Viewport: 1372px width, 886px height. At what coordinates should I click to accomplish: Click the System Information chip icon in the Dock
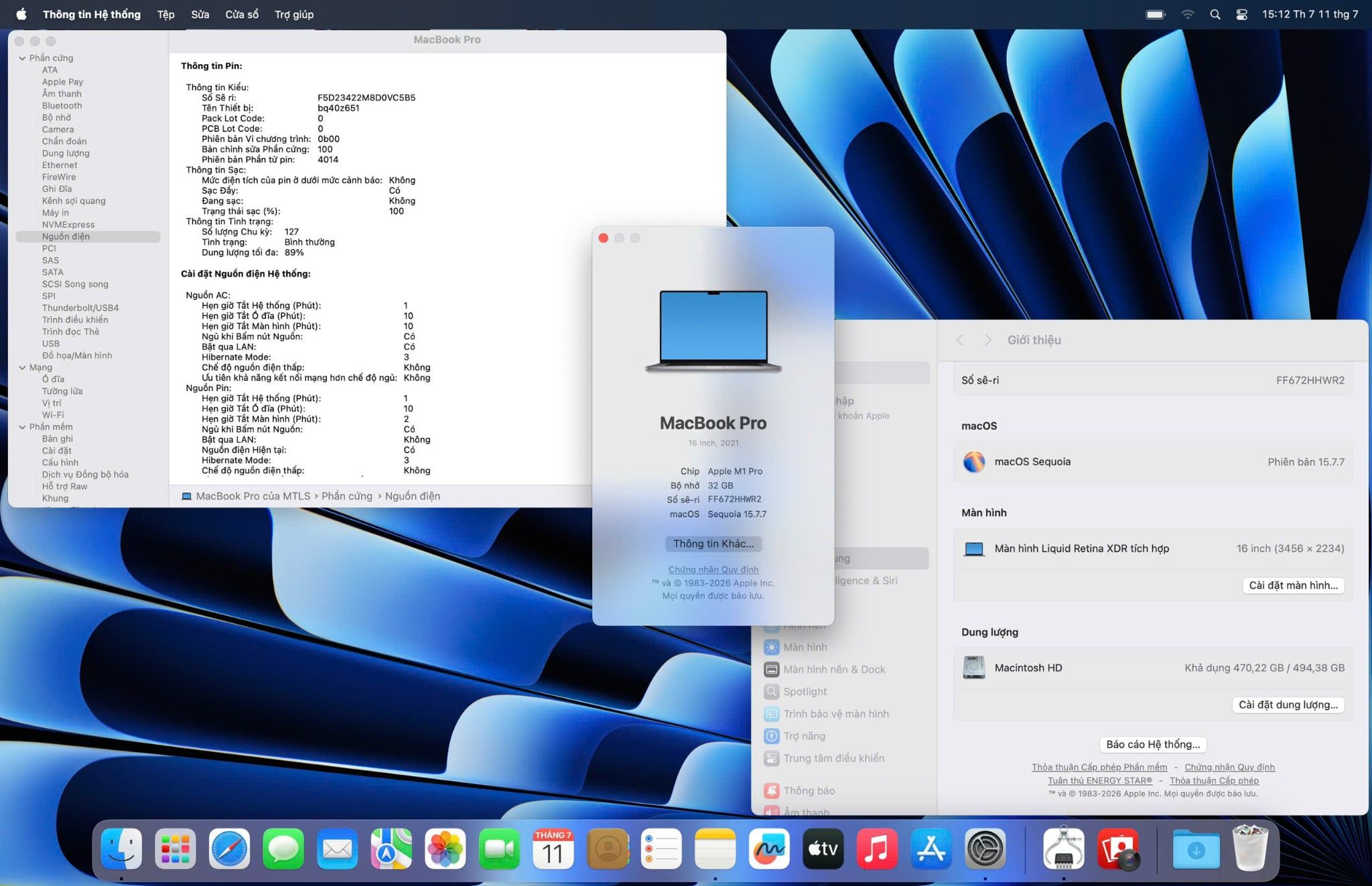point(1064,849)
